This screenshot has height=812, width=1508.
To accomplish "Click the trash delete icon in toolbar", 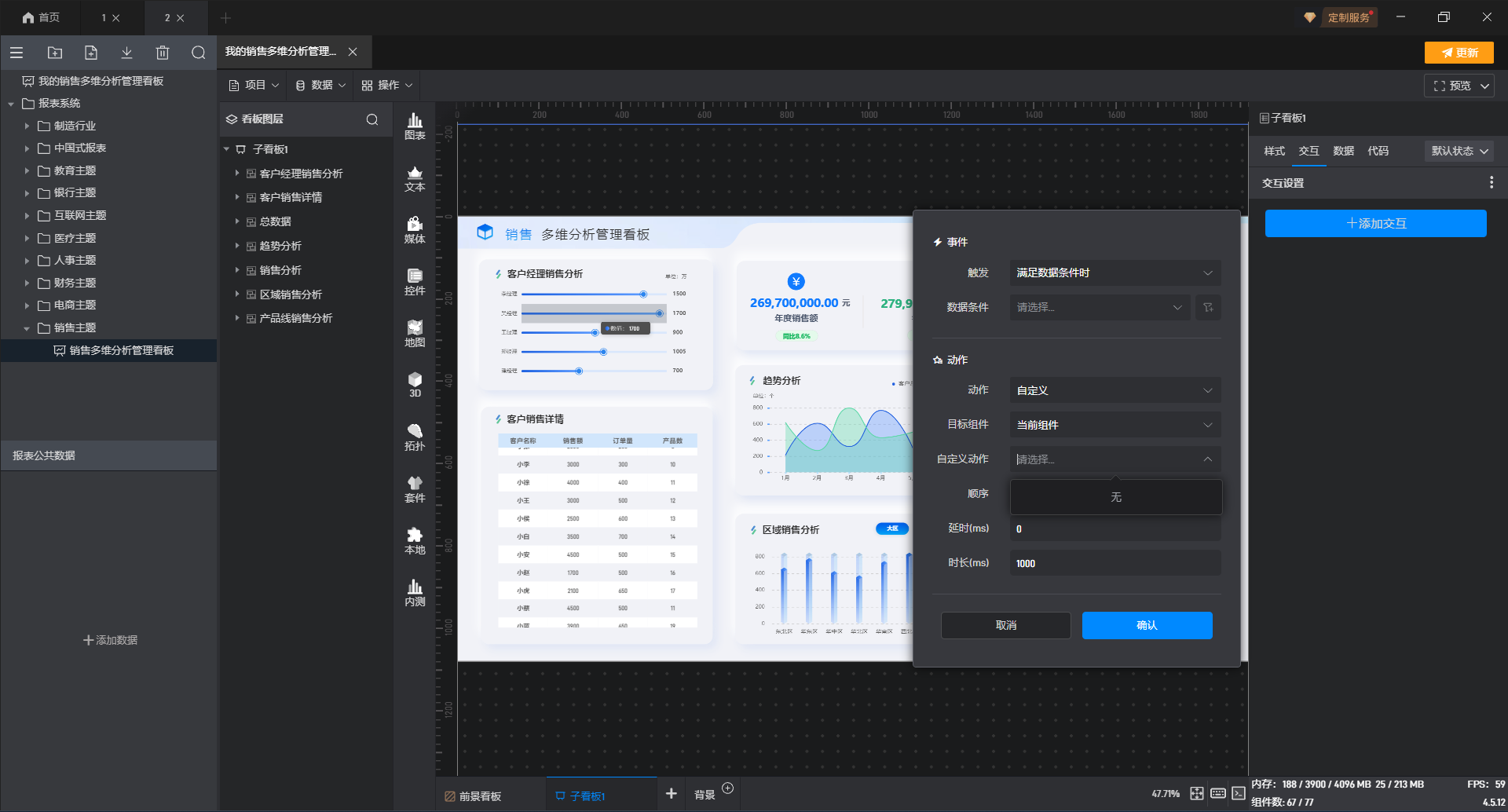I will point(163,53).
